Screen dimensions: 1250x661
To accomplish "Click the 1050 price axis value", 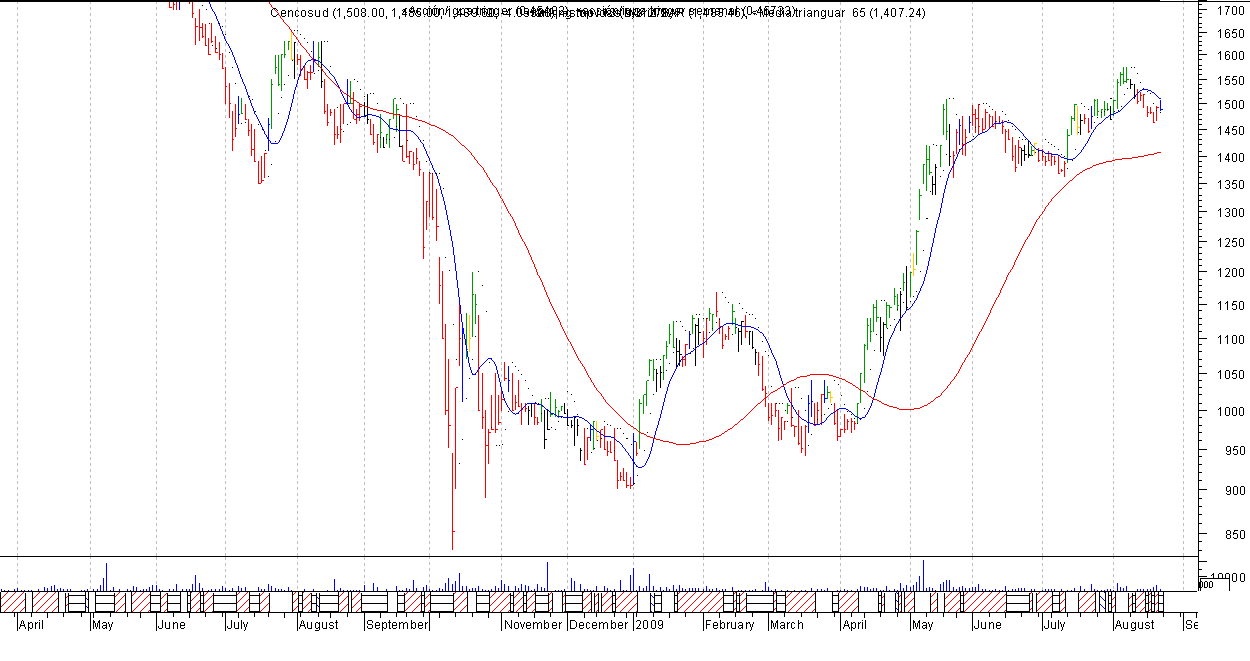I will tap(1230, 375).
